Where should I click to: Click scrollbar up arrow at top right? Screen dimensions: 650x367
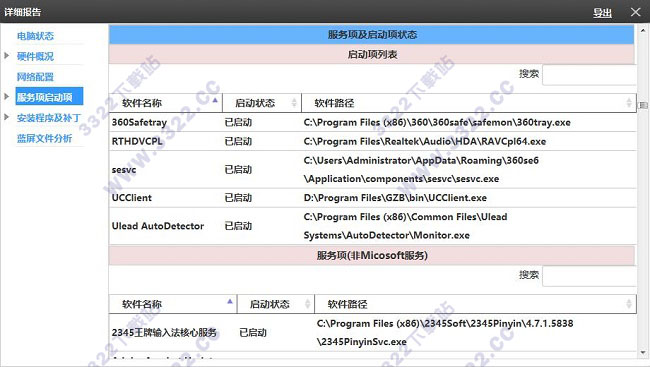click(x=643, y=30)
